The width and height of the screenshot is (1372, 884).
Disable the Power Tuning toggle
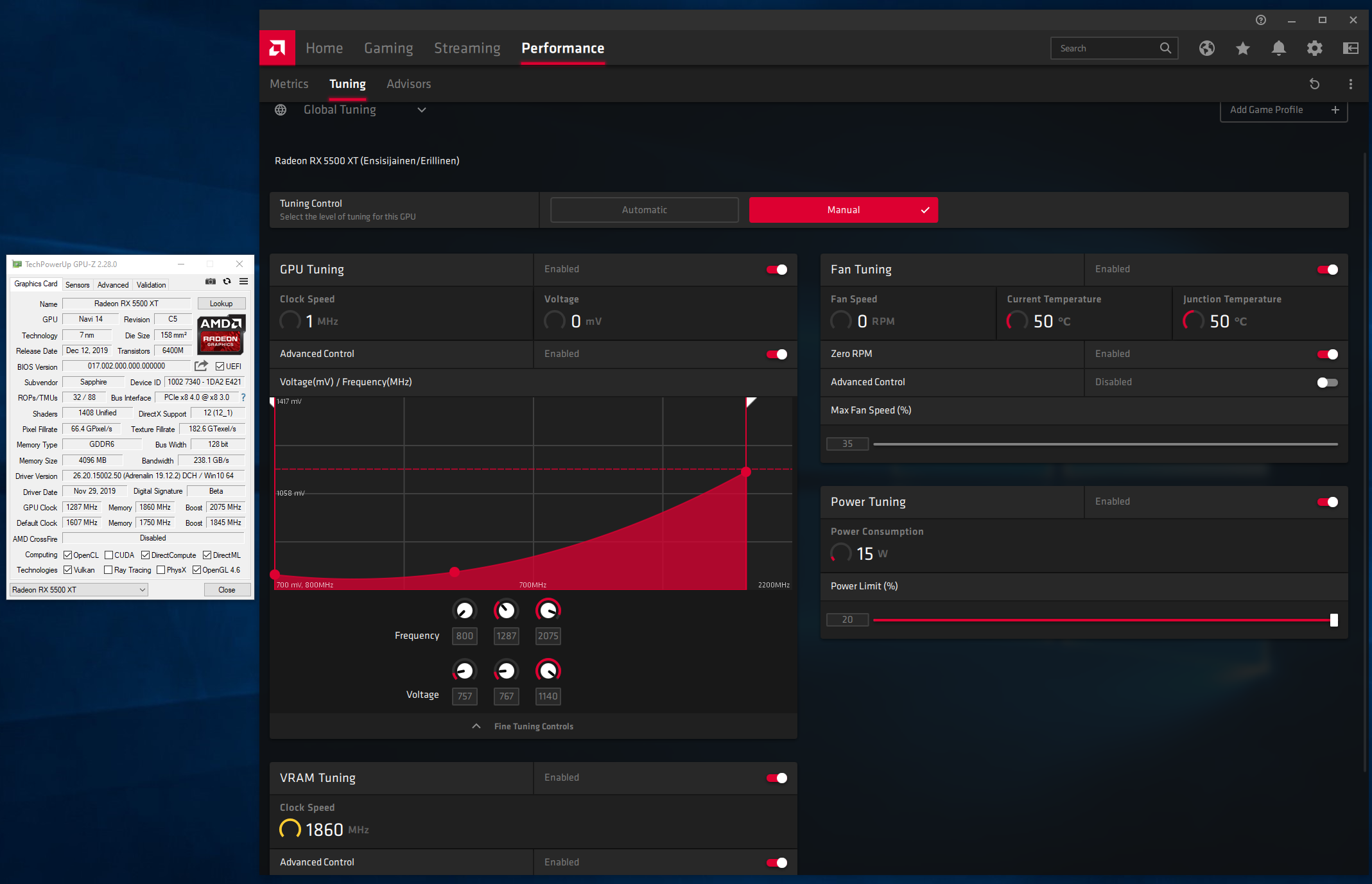click(x=1328, y=502)
